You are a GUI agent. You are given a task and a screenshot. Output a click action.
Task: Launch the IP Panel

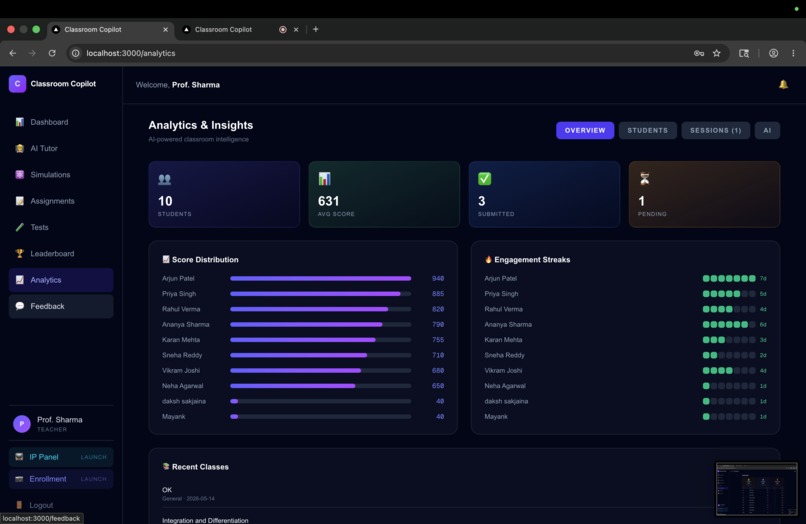pyautogui.click(x=61, y=457)
